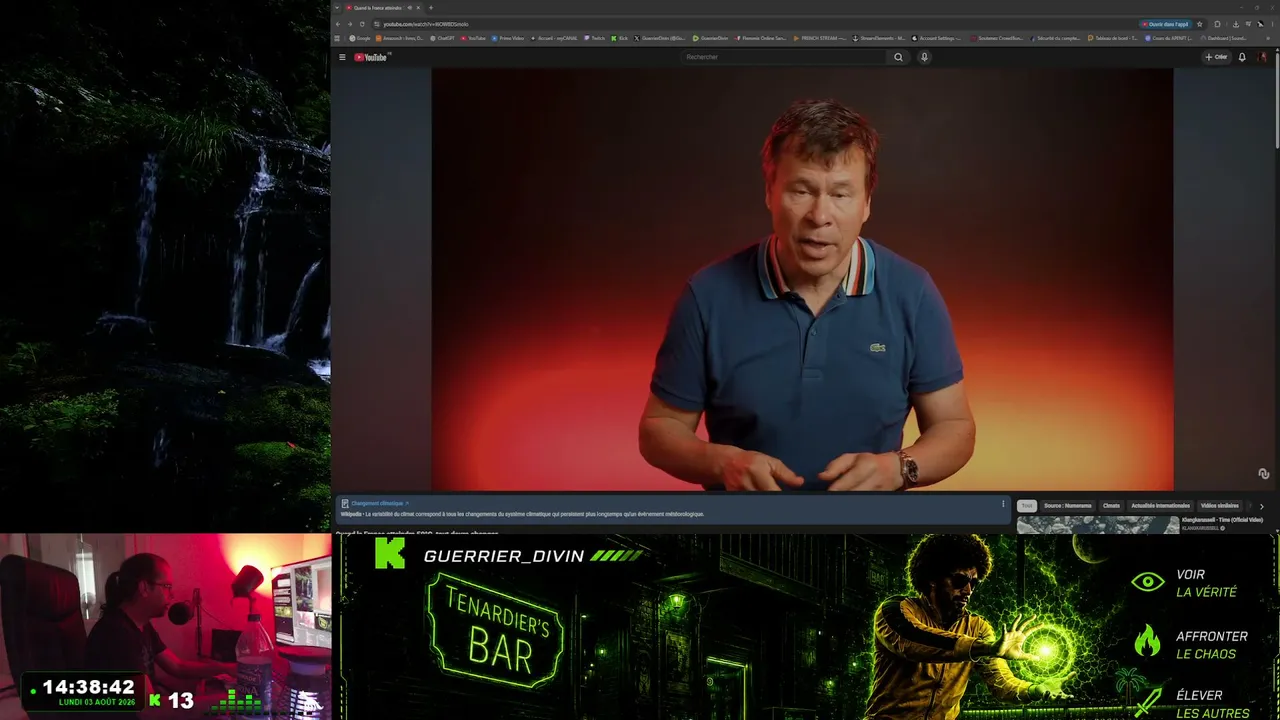Go forward with the browser forward arrow
The width and height of the screenshot is (1280, 720).
coord(350,24)
